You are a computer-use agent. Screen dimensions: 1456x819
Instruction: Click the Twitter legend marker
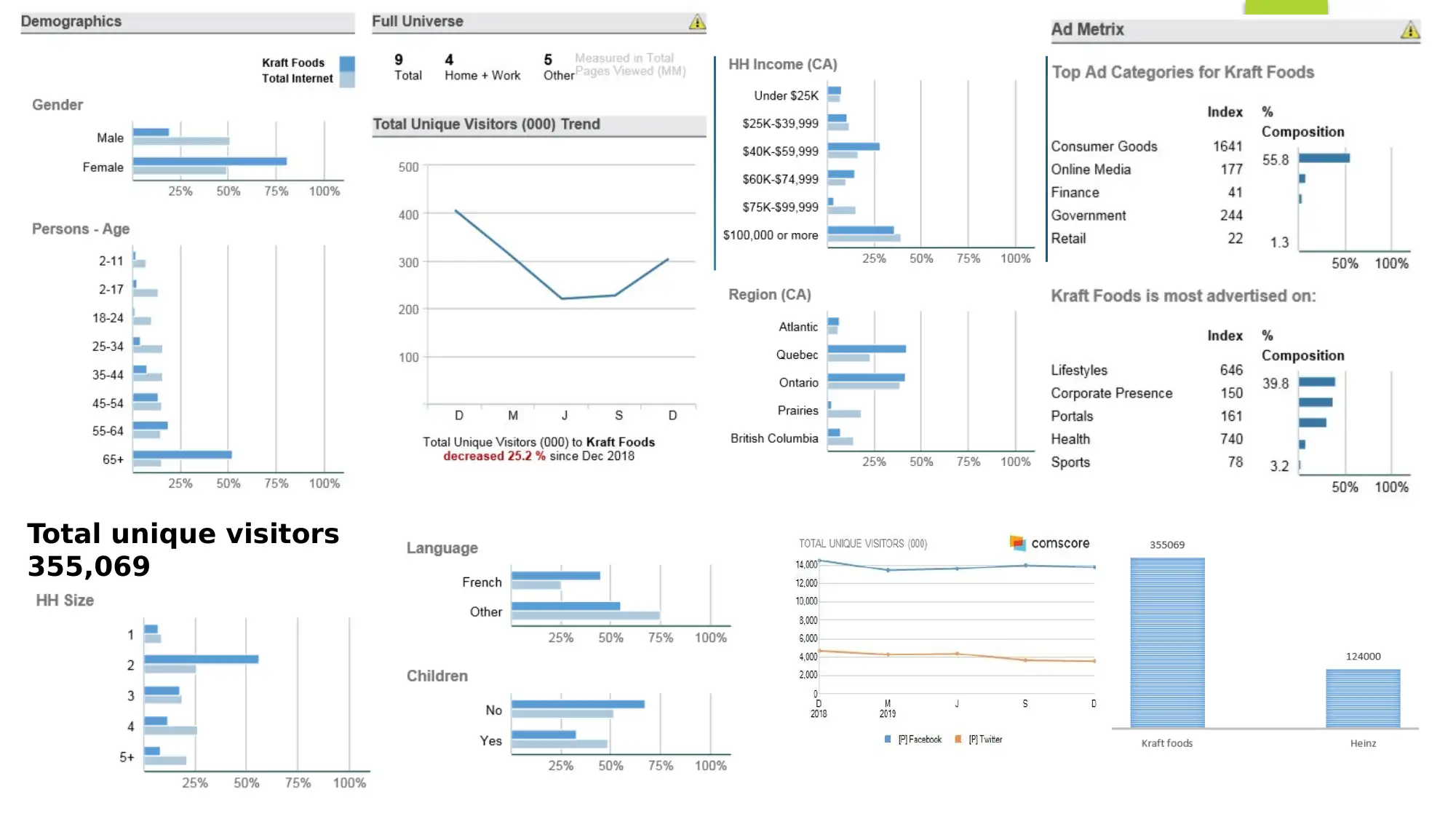coord(958,739)
